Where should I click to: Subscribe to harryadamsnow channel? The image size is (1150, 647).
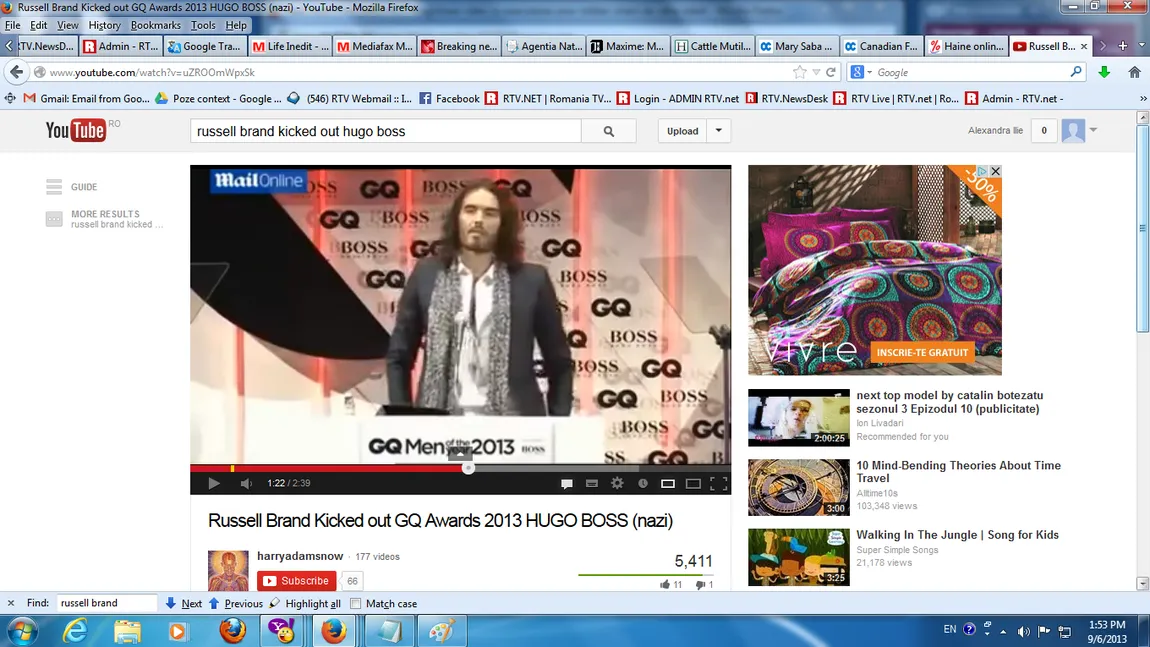click(297, 581)
